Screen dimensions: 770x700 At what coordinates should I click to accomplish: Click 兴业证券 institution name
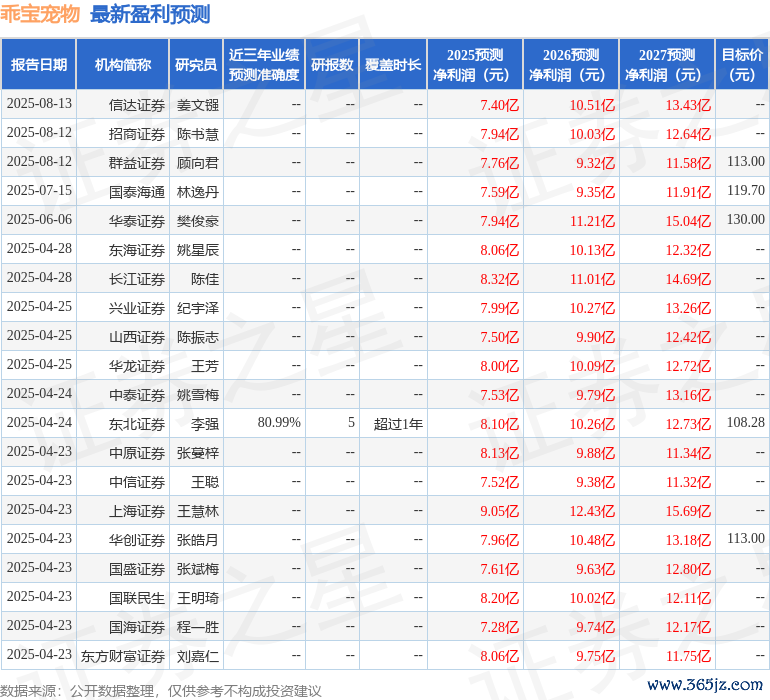(137, 308)
